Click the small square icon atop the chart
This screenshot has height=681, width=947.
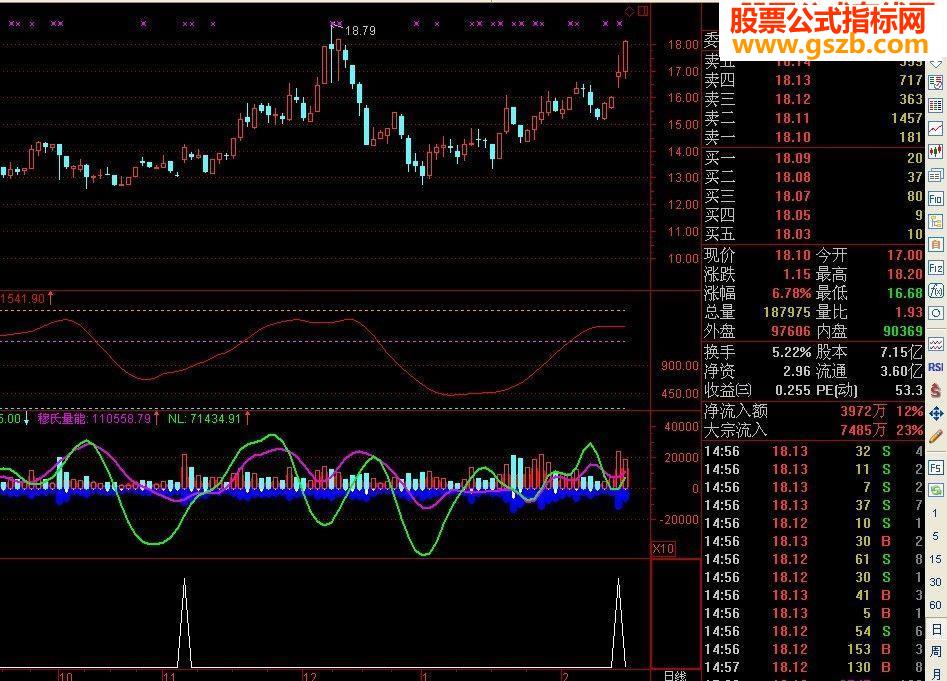click(x=643, y=11)
